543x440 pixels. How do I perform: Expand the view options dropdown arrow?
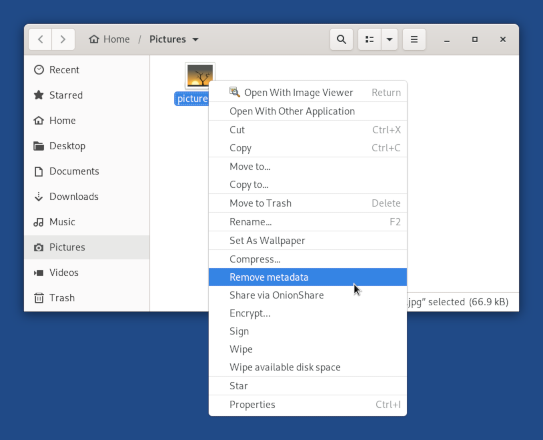point(389,39)
